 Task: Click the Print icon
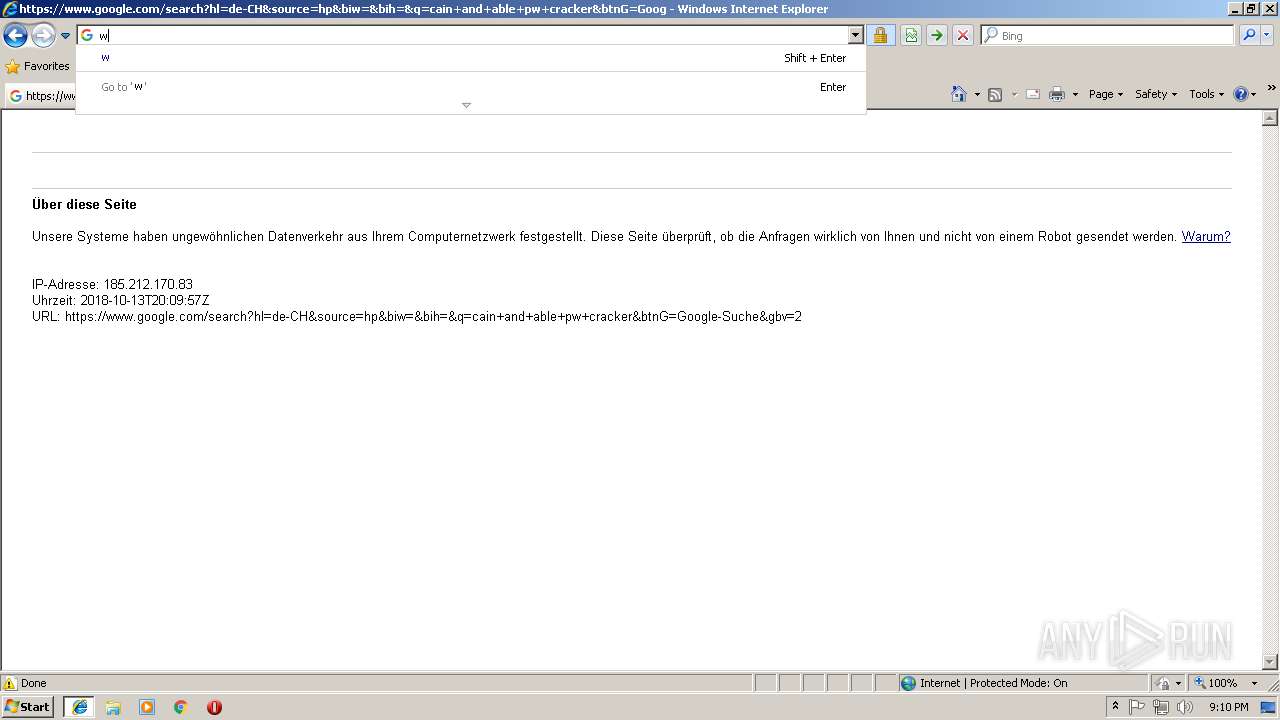click(1057, 94)
